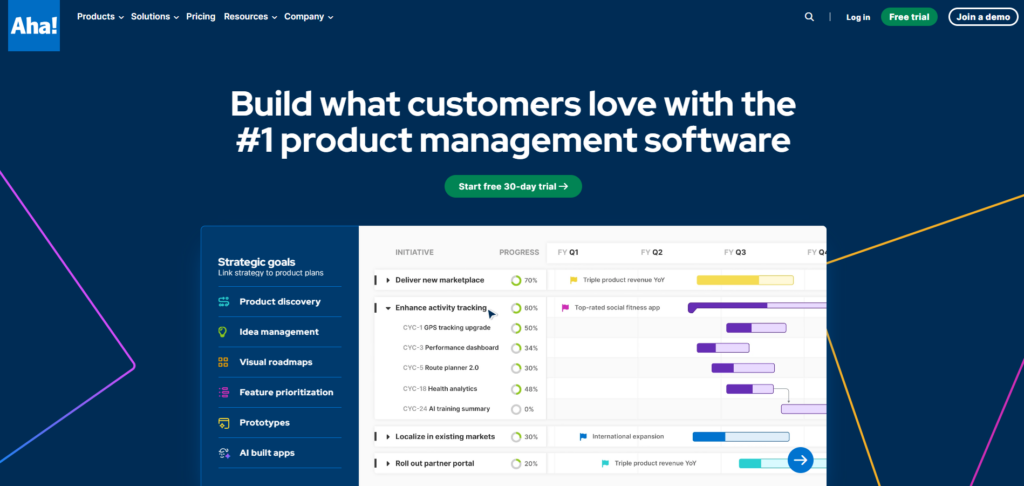
Task: Click the 50% progress ring for GPS tracking upgrade
Action: click(516, 328)
